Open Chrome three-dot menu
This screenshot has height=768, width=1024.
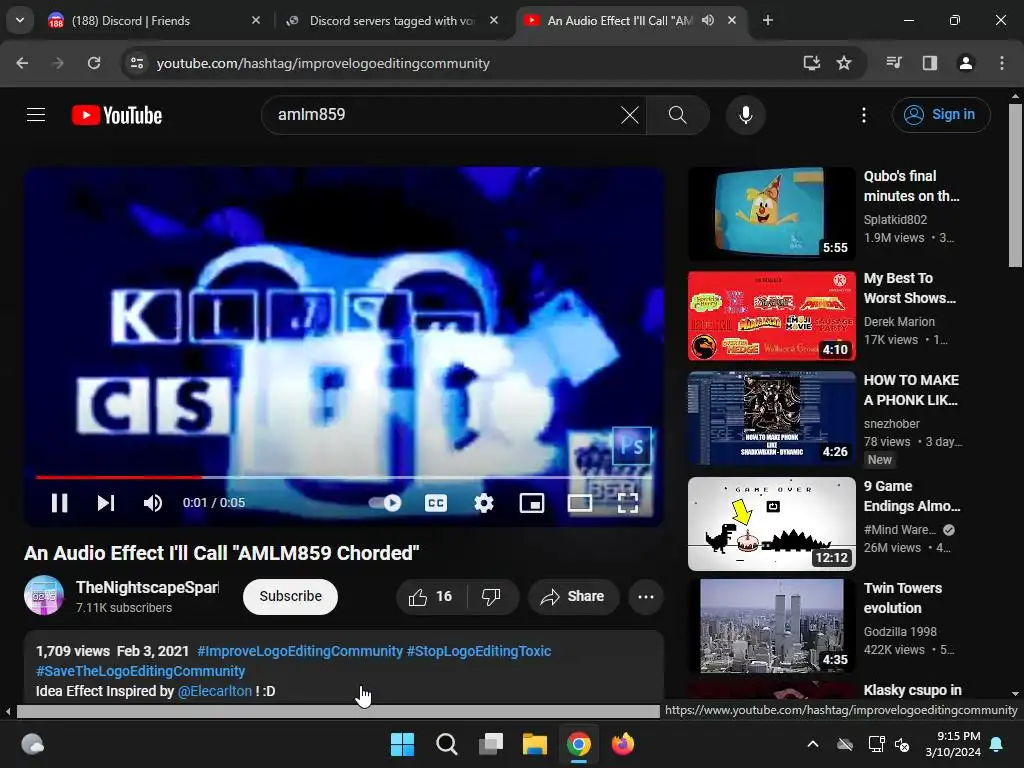pos(1002,63)
